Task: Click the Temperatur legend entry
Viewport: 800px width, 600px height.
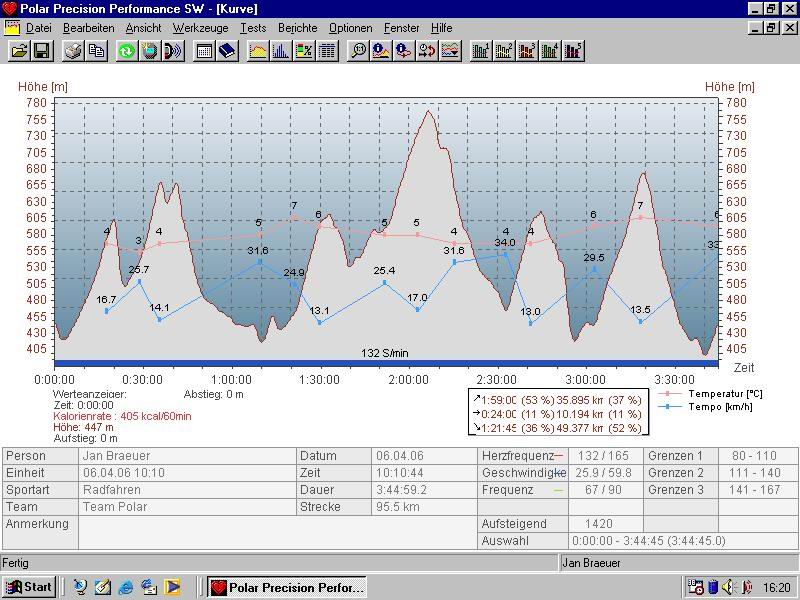Action: pyautogui.click(x=711, y=394)
